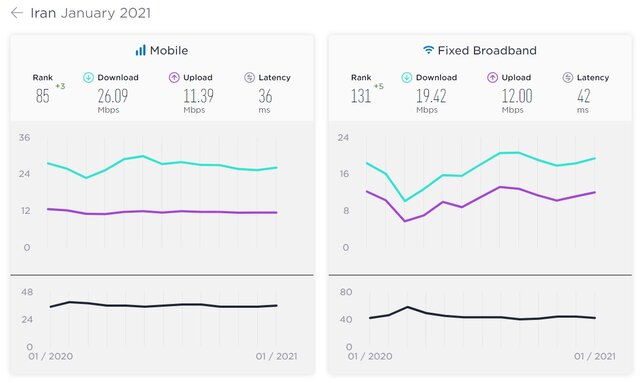Click the Mobile rank value 85
This screenshot has height=382, width=640.
42,96
